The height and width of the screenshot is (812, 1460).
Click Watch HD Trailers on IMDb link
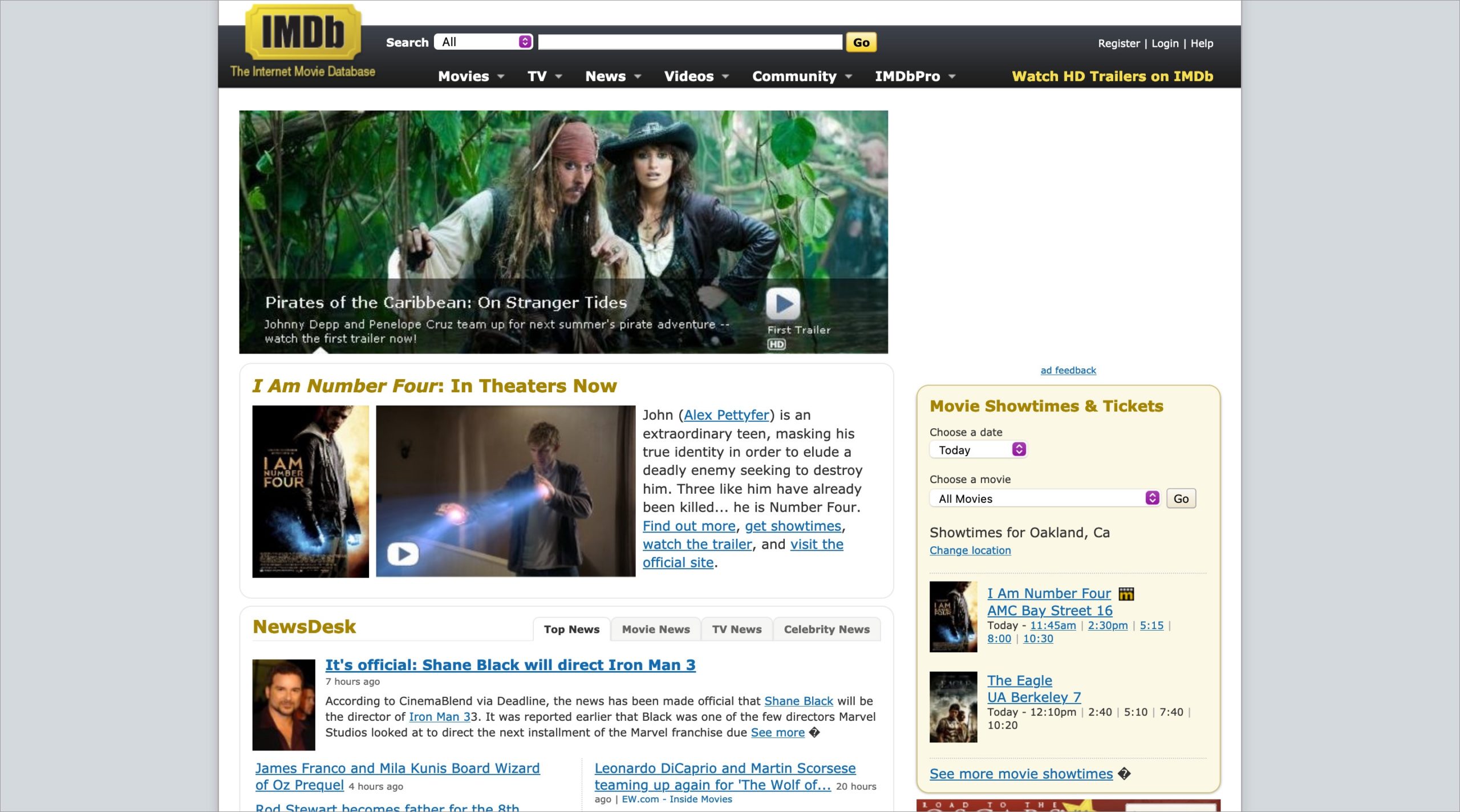(1112, 76)
